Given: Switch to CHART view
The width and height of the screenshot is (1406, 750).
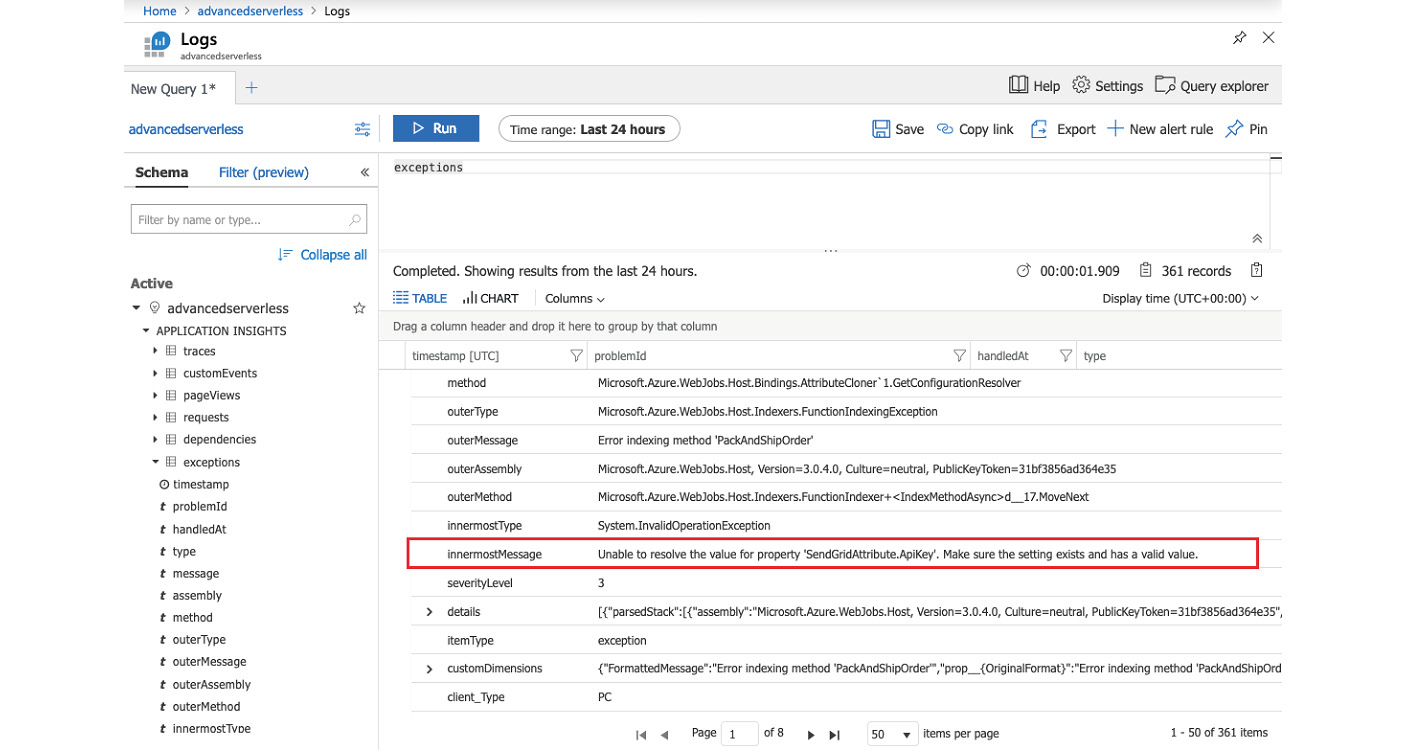Looking at the screenshot, I should point(491,298).
